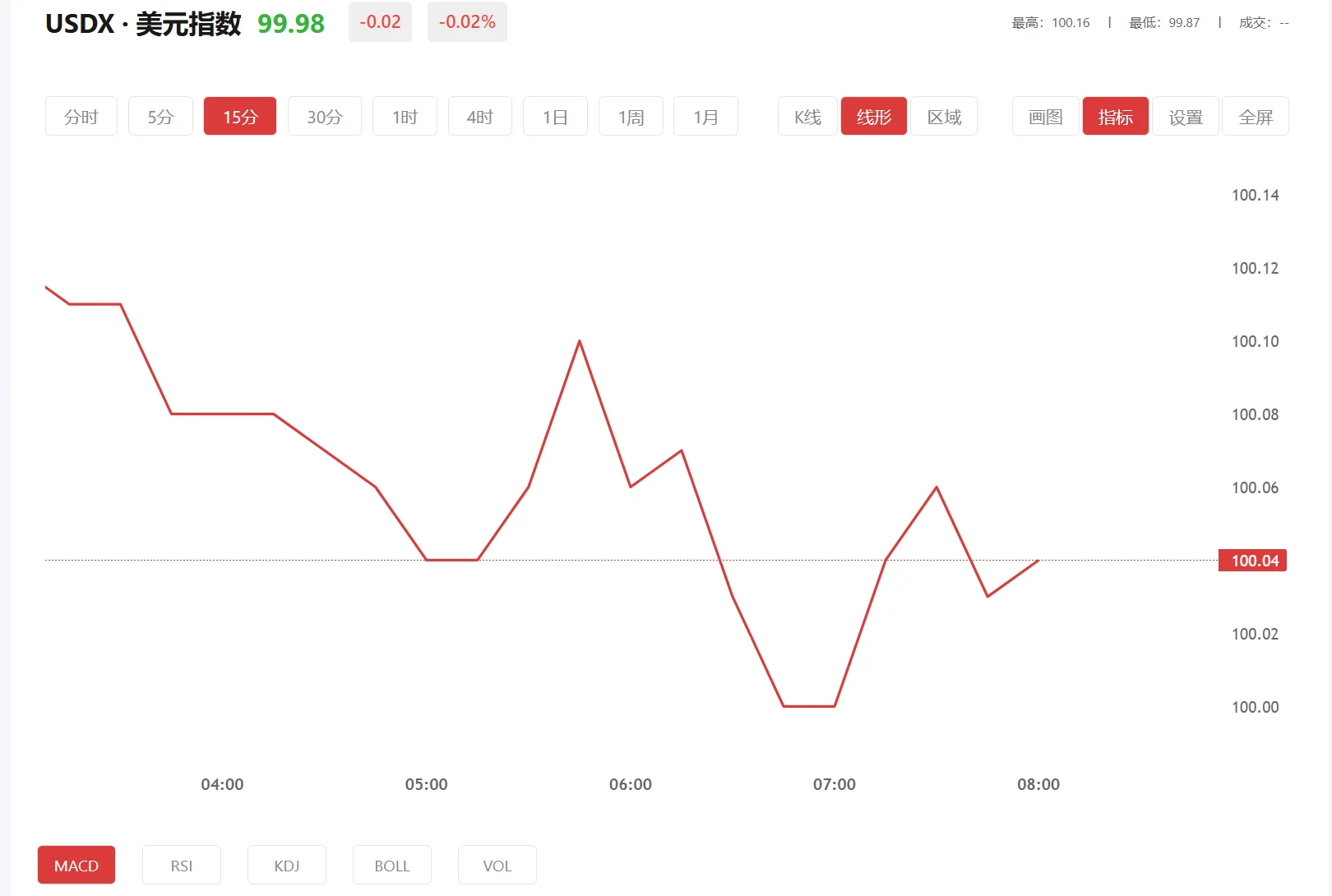Select the 1日 daily timeframe
Screen dimensions: 1332x896
click(555, 116)
